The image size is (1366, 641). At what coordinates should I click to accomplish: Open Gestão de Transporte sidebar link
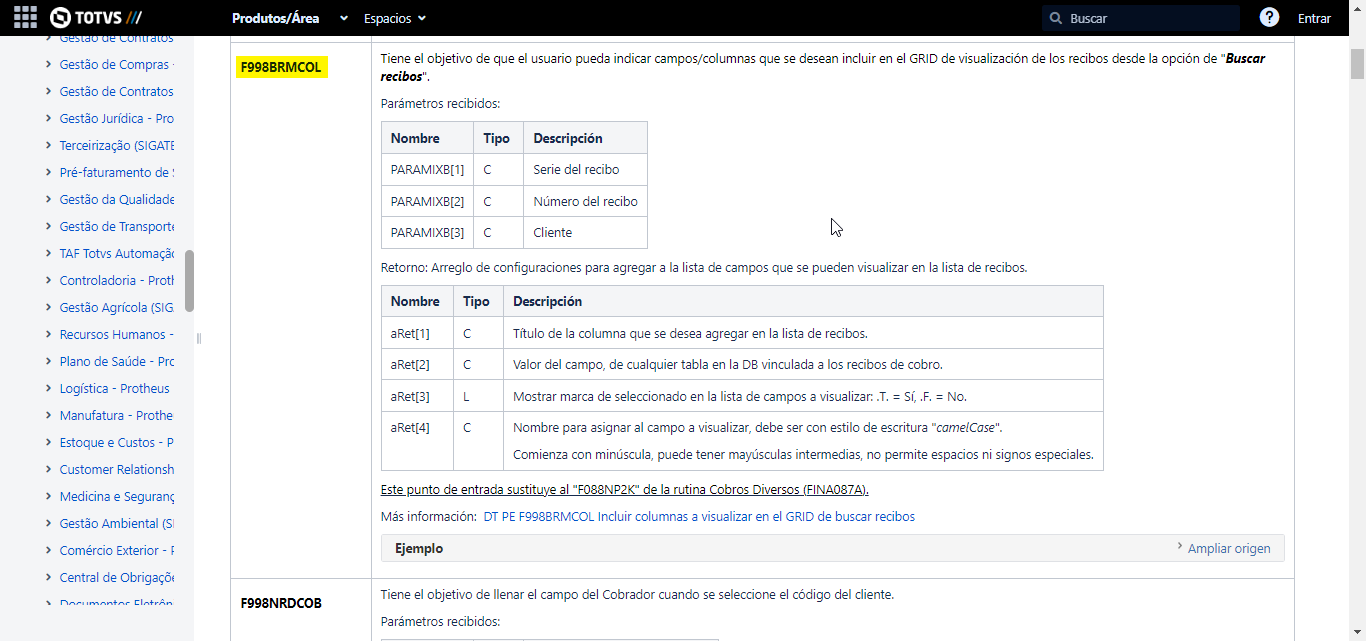coord(117,227)
